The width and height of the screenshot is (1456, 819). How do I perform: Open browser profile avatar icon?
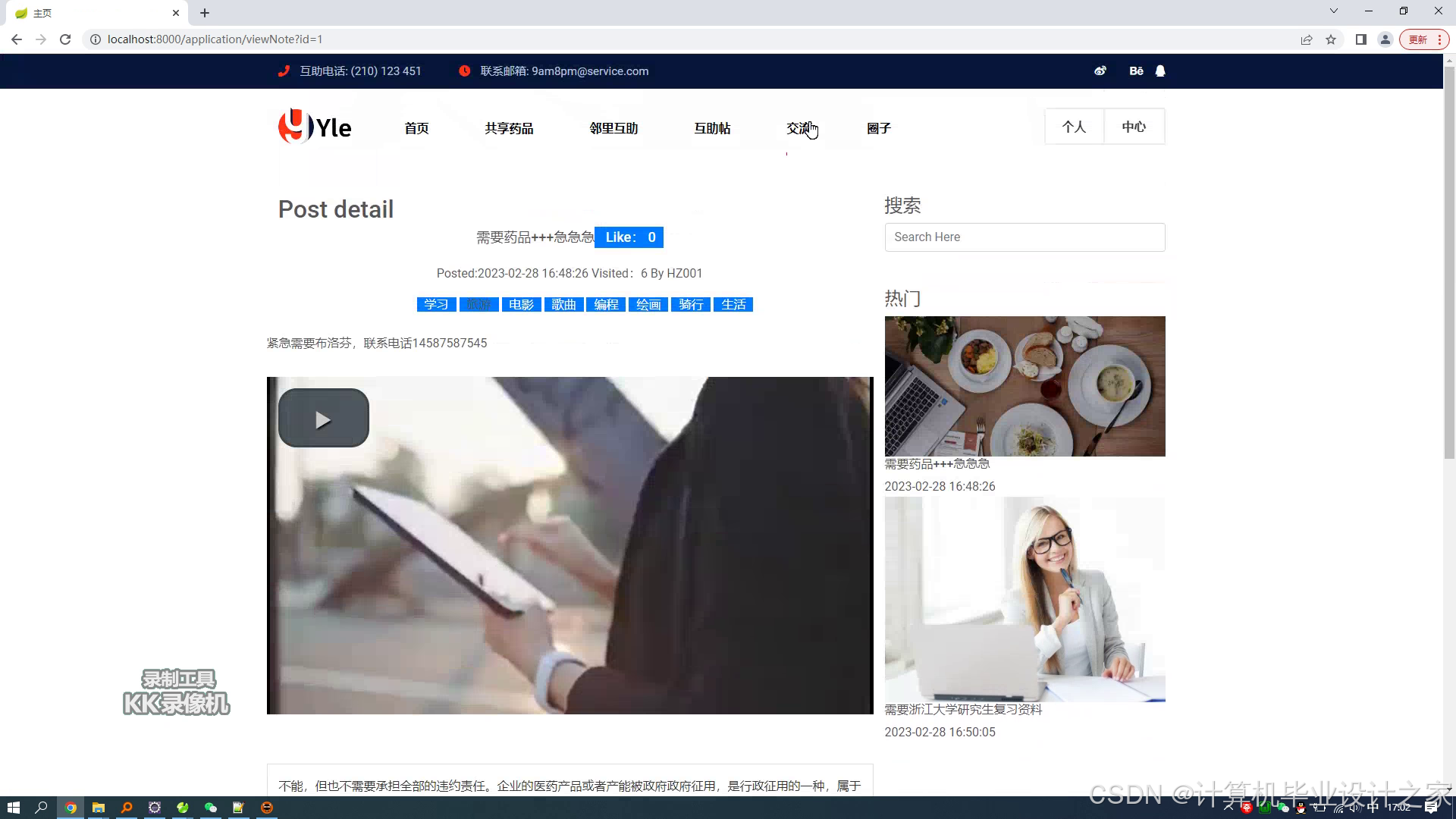1385,39
